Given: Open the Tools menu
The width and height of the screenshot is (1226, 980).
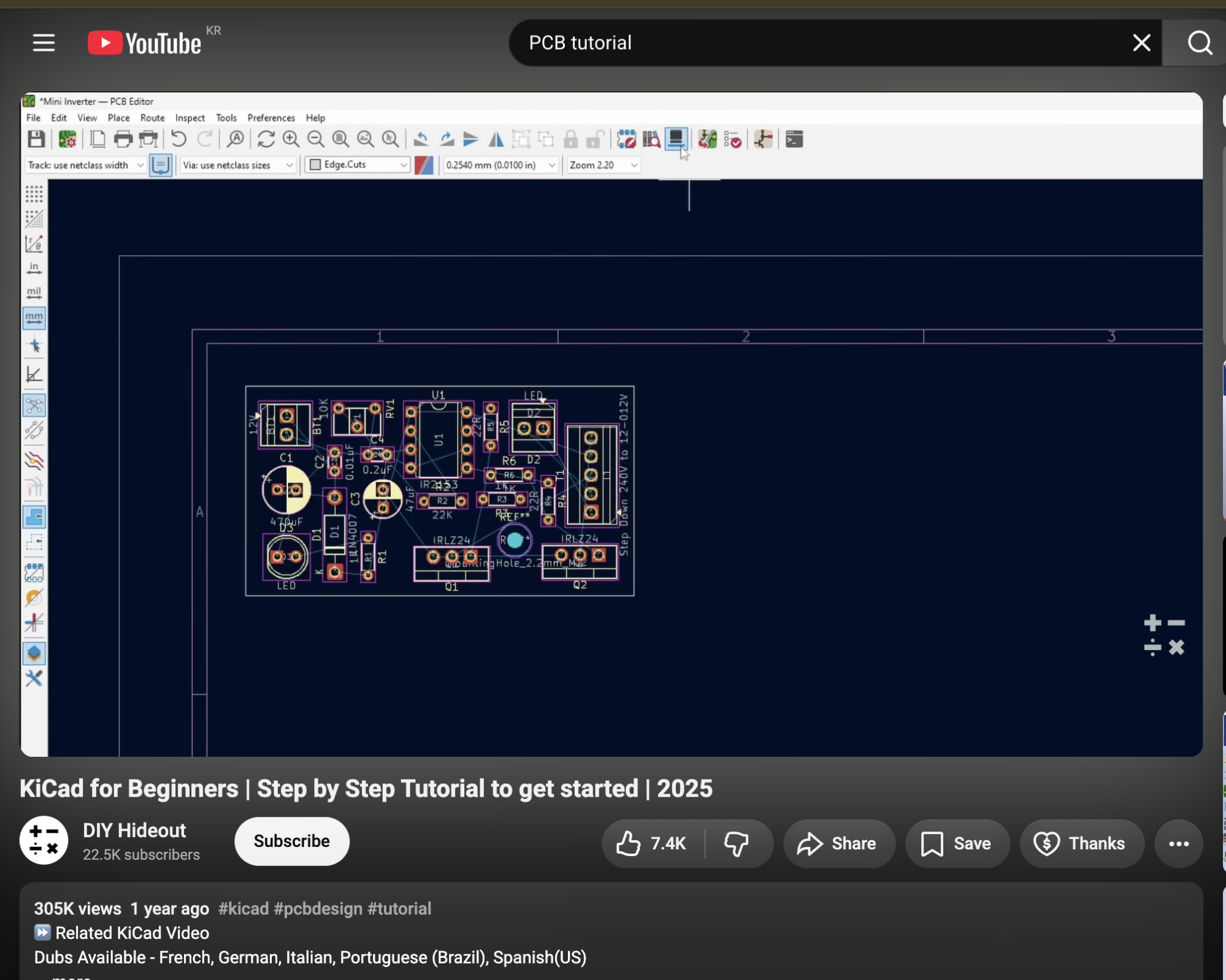Looking at the screenshot, I should point(226,118).
